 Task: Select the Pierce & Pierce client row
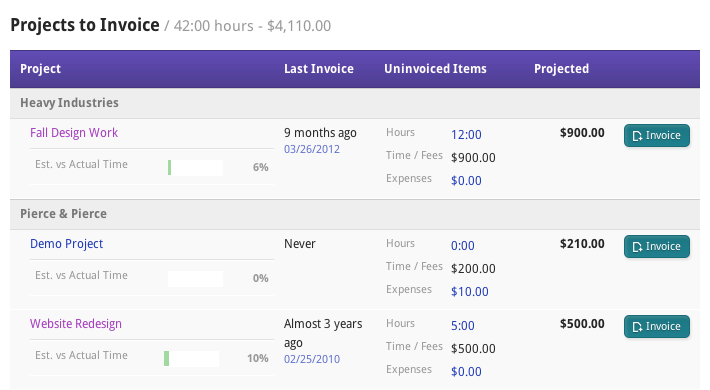(x=355, y=214)
